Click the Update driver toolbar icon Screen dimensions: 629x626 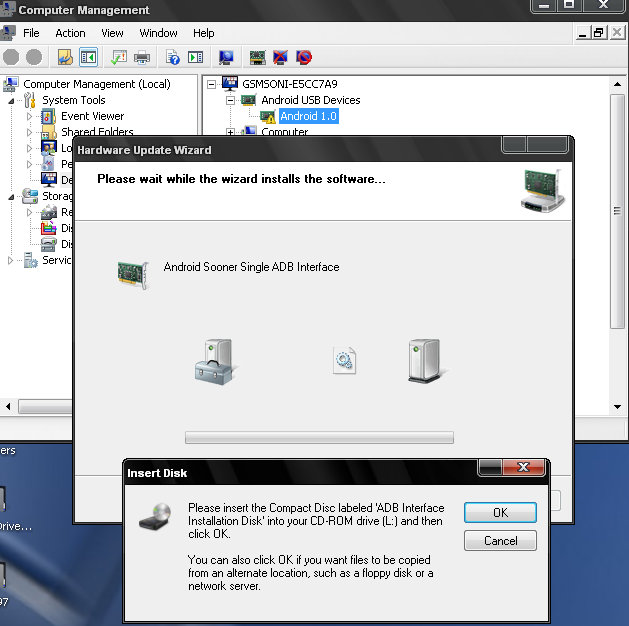pyautogui.click(x=257, y=57)
